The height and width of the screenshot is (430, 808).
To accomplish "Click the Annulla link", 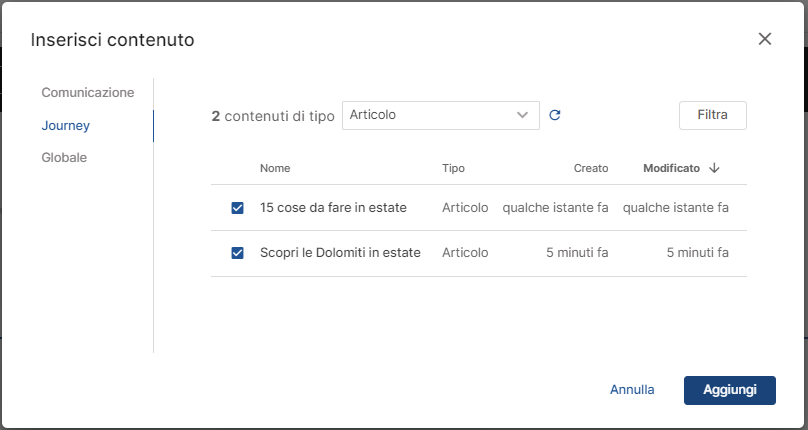I will click(632, 390).
